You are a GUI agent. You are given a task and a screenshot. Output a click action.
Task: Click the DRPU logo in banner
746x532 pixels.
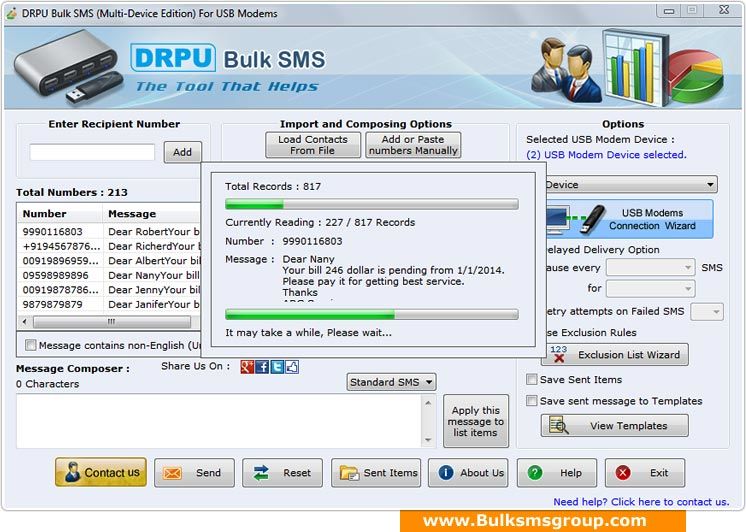click(x=173, y=58)
